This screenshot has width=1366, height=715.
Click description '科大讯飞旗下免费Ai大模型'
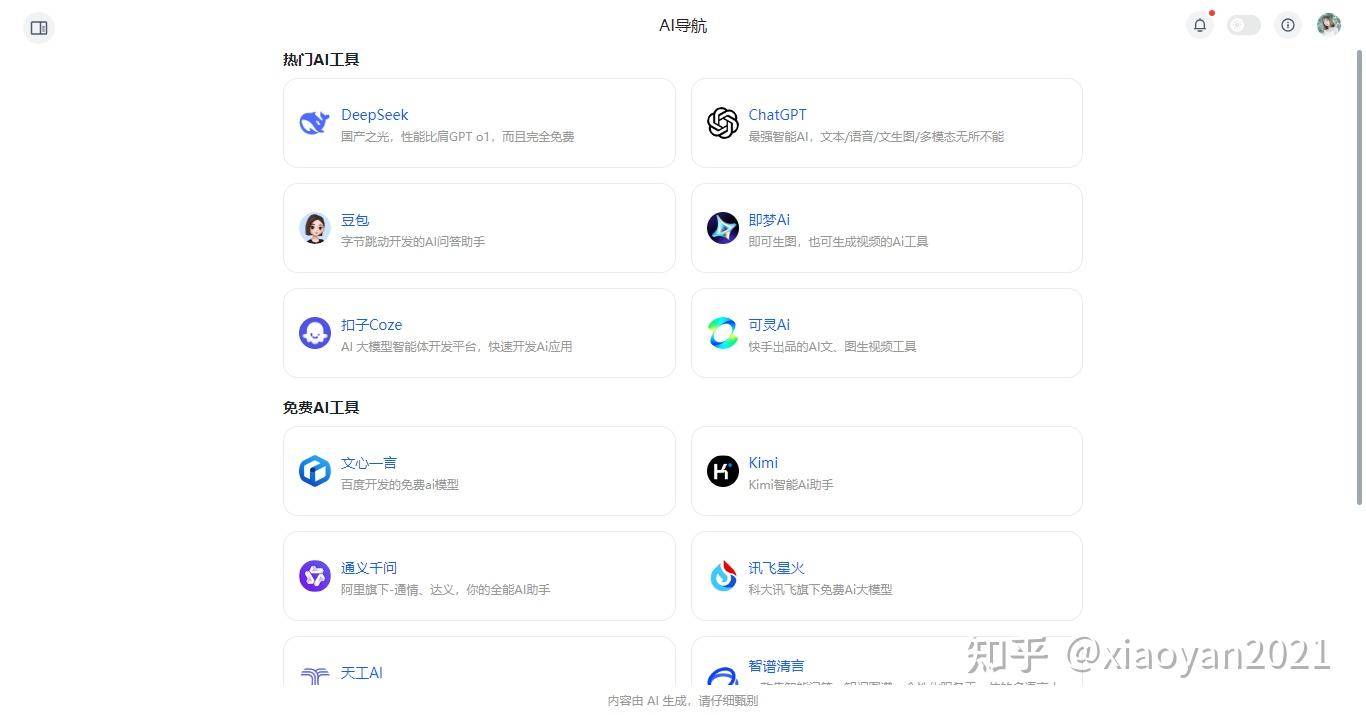tap(820, 590)
